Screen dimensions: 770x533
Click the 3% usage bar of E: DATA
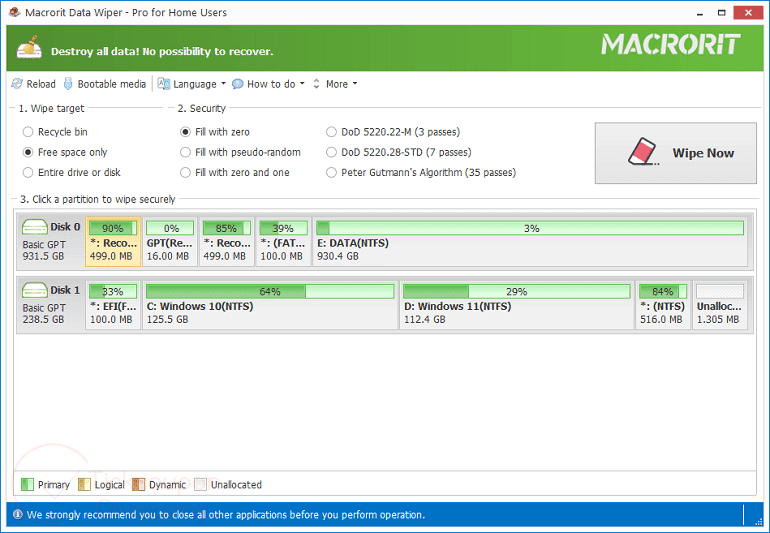tap(530, 228)
